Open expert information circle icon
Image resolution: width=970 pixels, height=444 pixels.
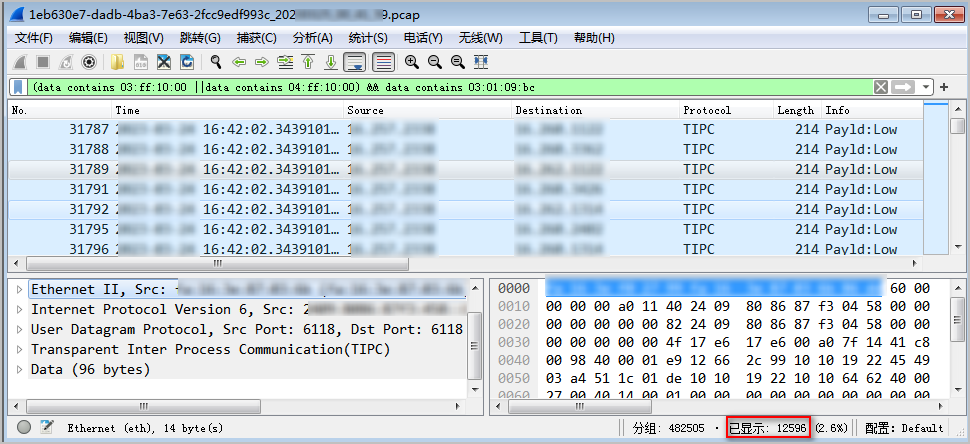click(x=24, y=427)
